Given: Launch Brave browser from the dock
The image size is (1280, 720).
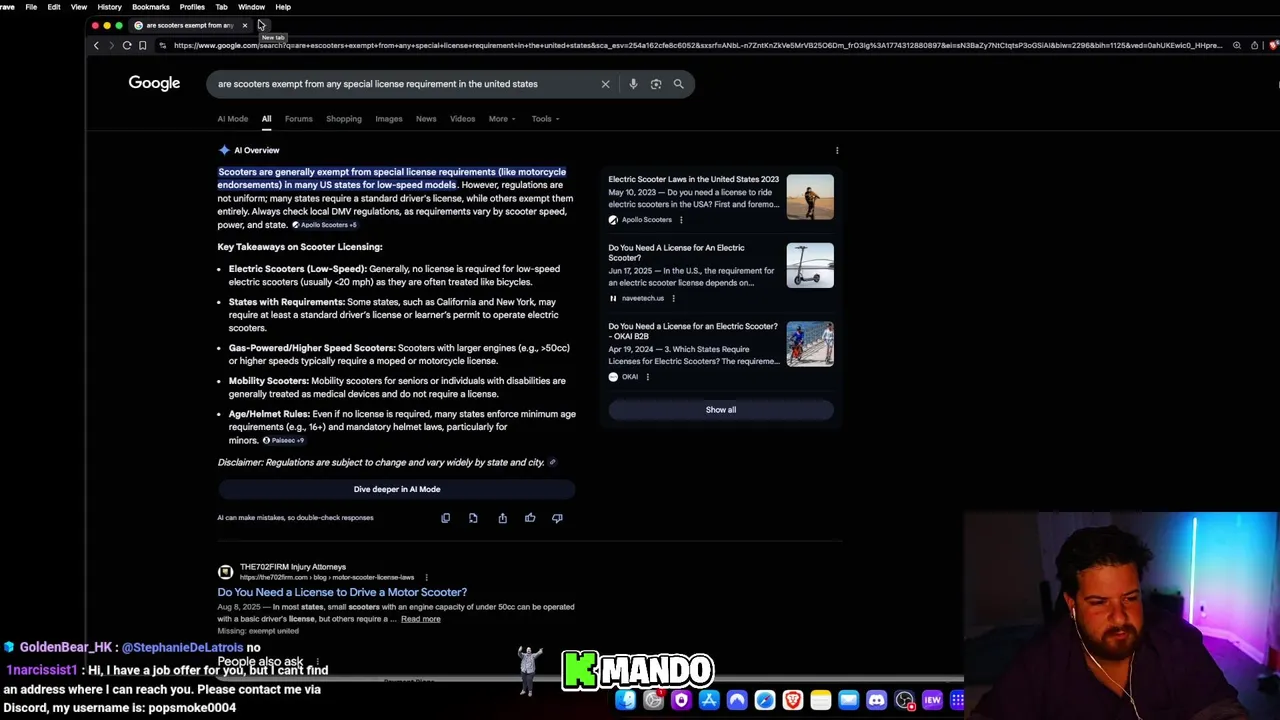Looking at the screenshot, I should coord(793,700).
